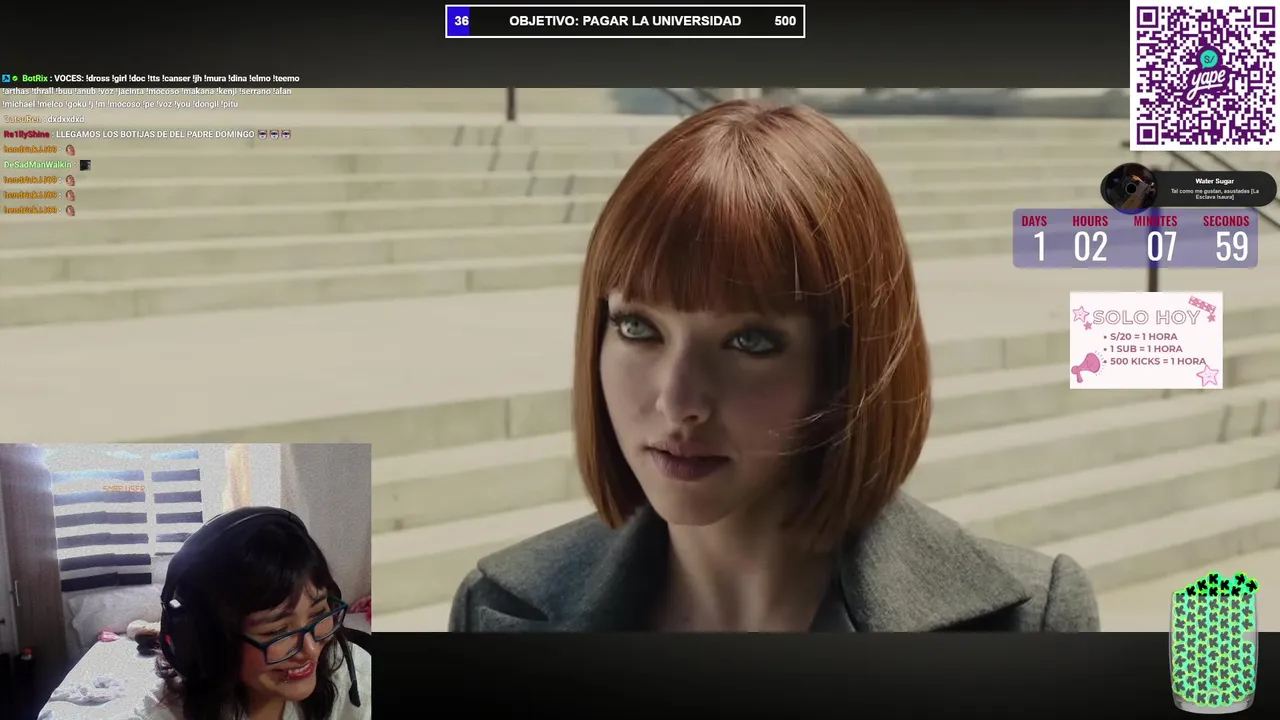Screen dimensions: 1280x720
Task: Click the Re1llyShine username in chat
Action: coord(26,134)
